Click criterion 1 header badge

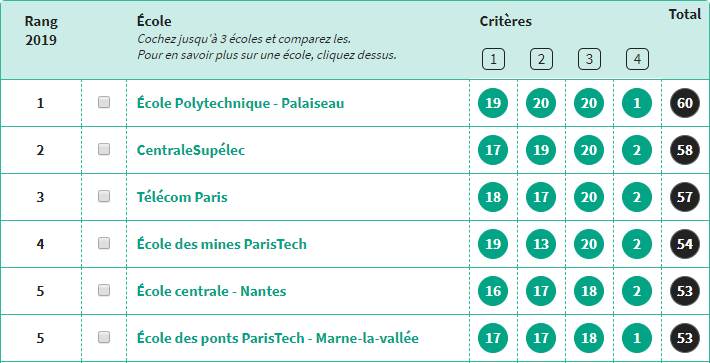pos(493,59)
